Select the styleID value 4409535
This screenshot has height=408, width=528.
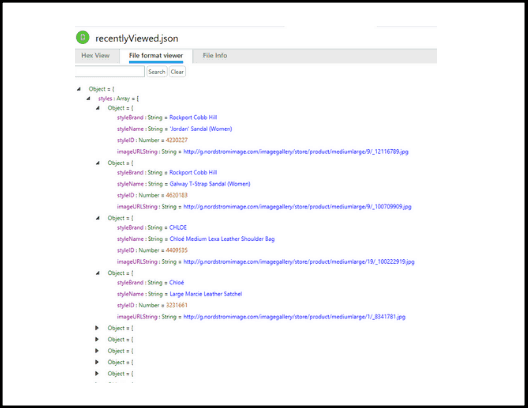[x=176, y=250]
